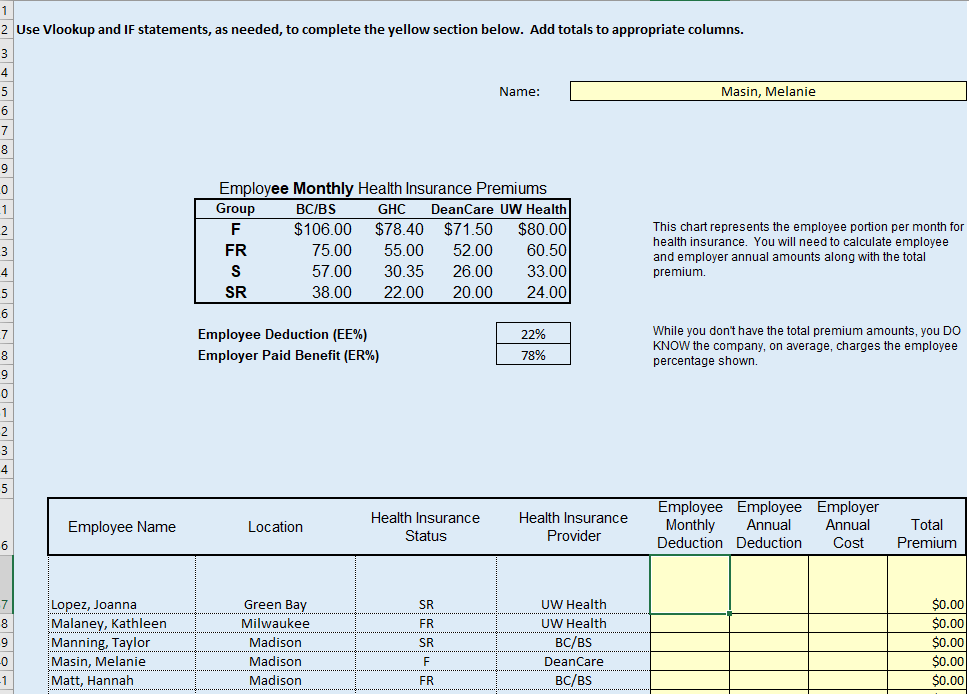Select Lopez, Joanna's SR status cell

[426, 585]
